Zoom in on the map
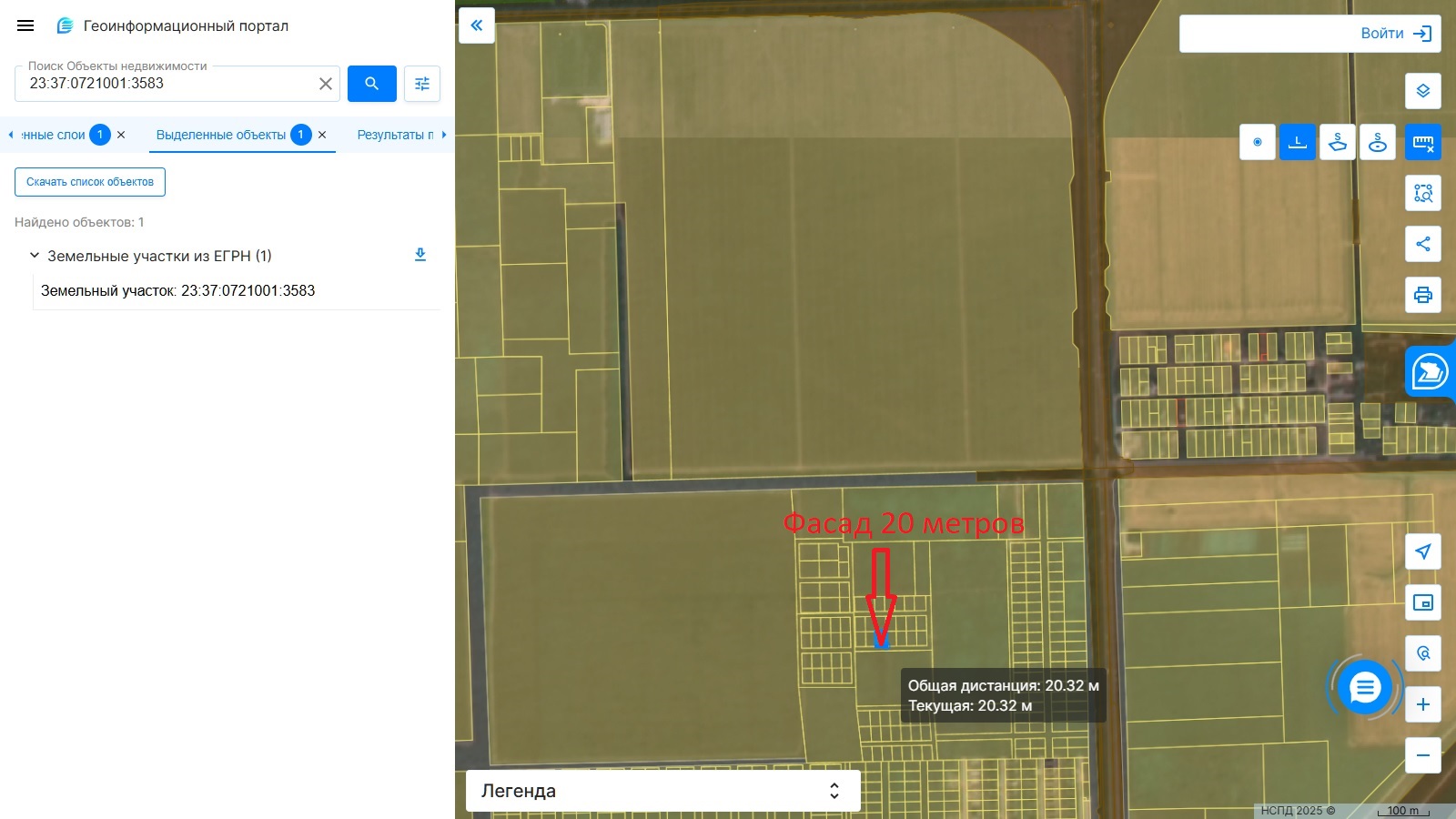 point(1422,704)
